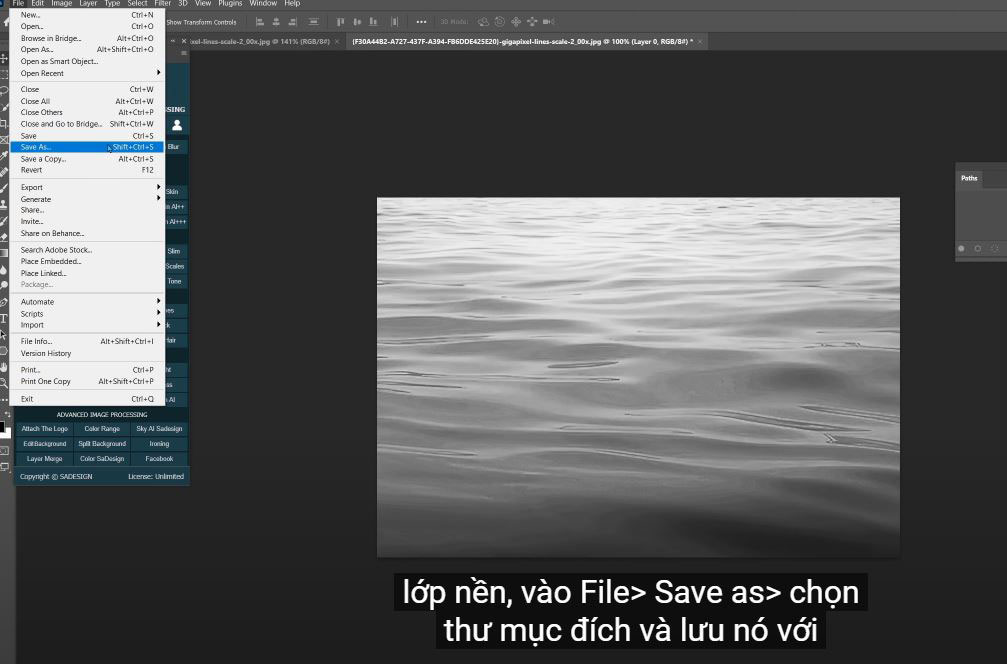Click the align vertical centers icon
The image size is (1007, 664).
(357, 22)
